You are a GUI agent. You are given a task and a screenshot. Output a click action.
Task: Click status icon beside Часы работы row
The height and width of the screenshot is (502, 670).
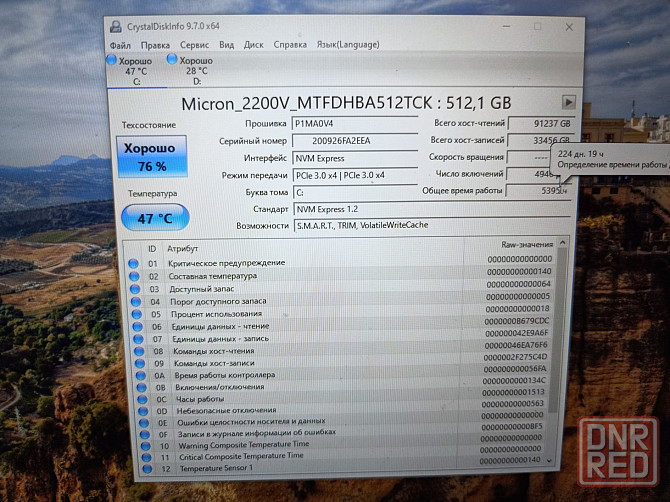pyautogui.click(x=134, y=399)
